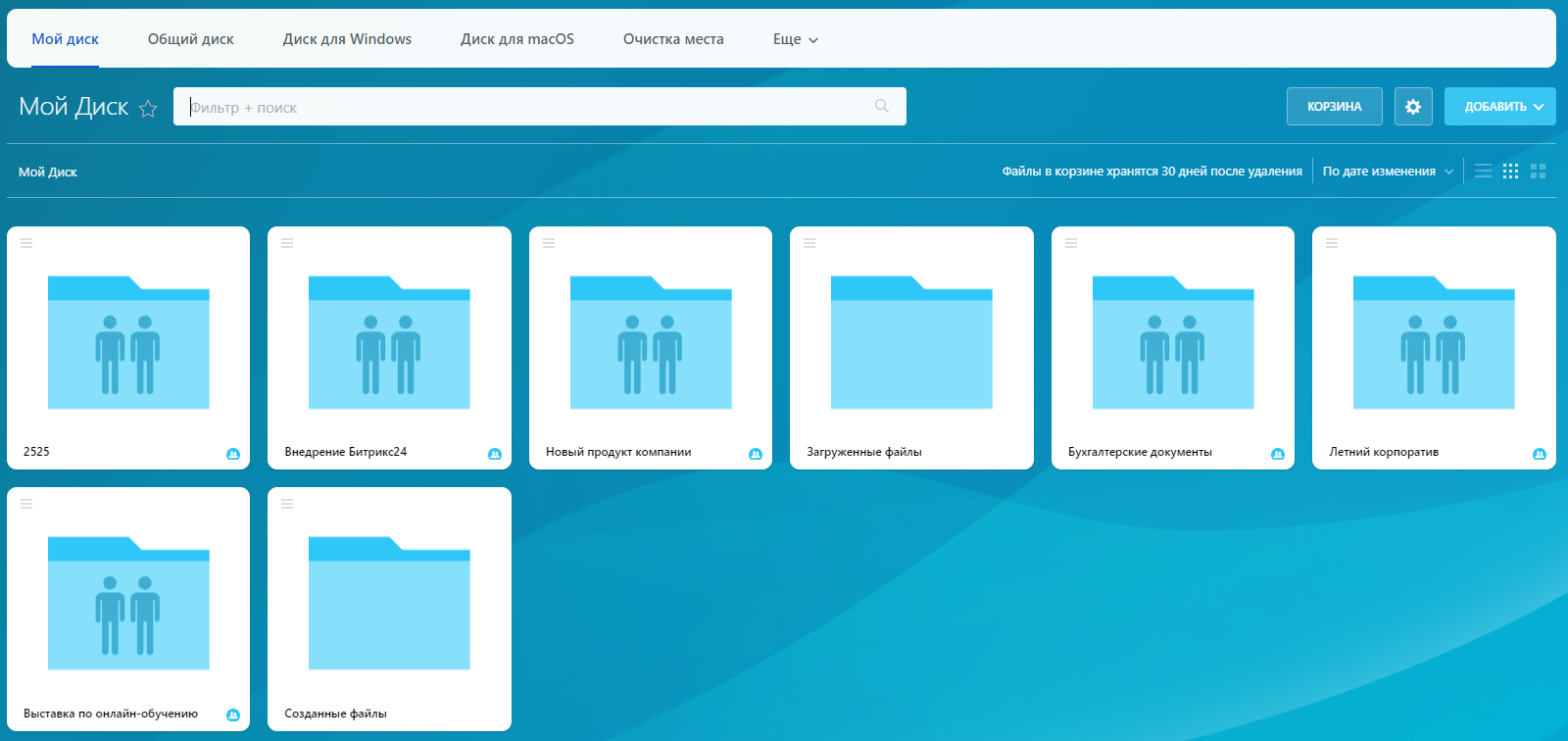Image resolution: width=1568 pixels, height=741 pixels.
Task: Open menu handle of Загруженные файлы
Action: (x=809, y=243)
